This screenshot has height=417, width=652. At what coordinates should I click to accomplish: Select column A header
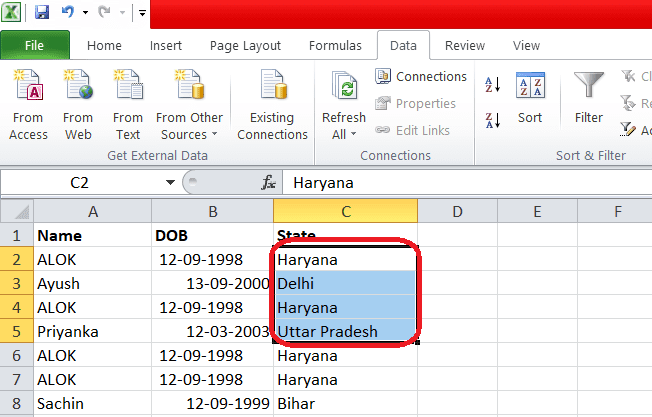[x=93, y=212]
